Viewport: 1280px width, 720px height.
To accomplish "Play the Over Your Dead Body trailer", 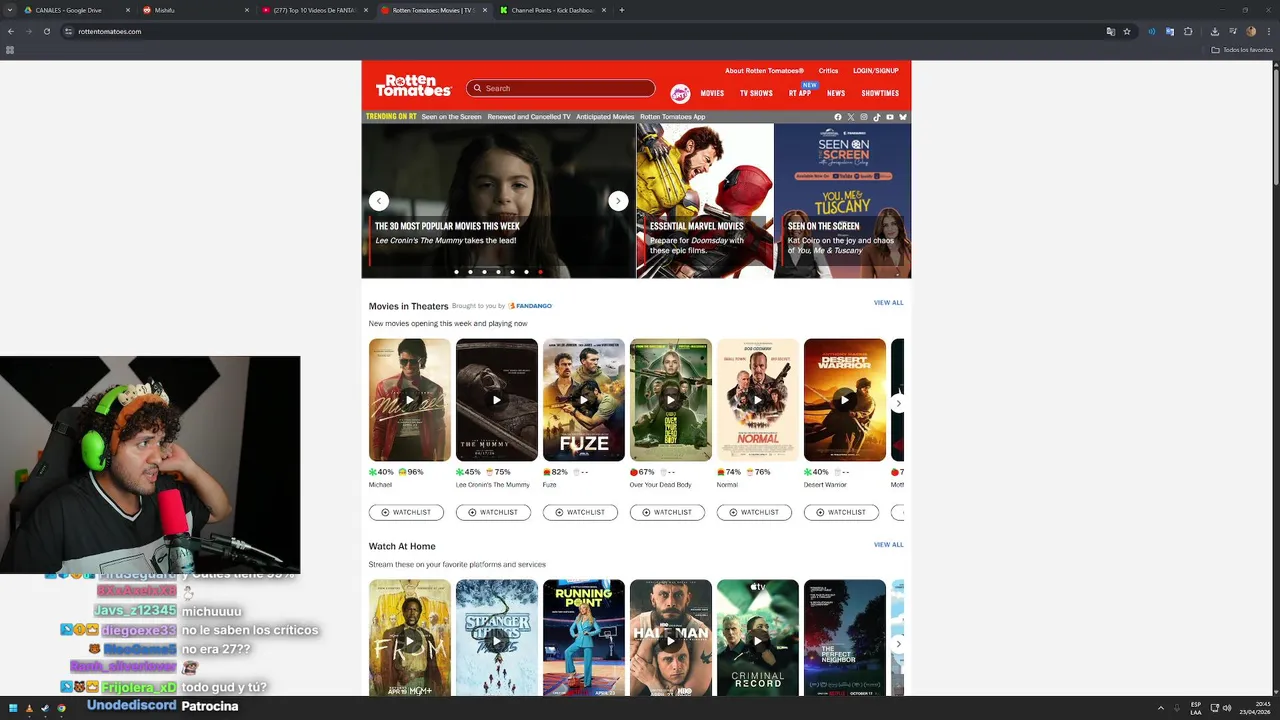I will point(671,400).
